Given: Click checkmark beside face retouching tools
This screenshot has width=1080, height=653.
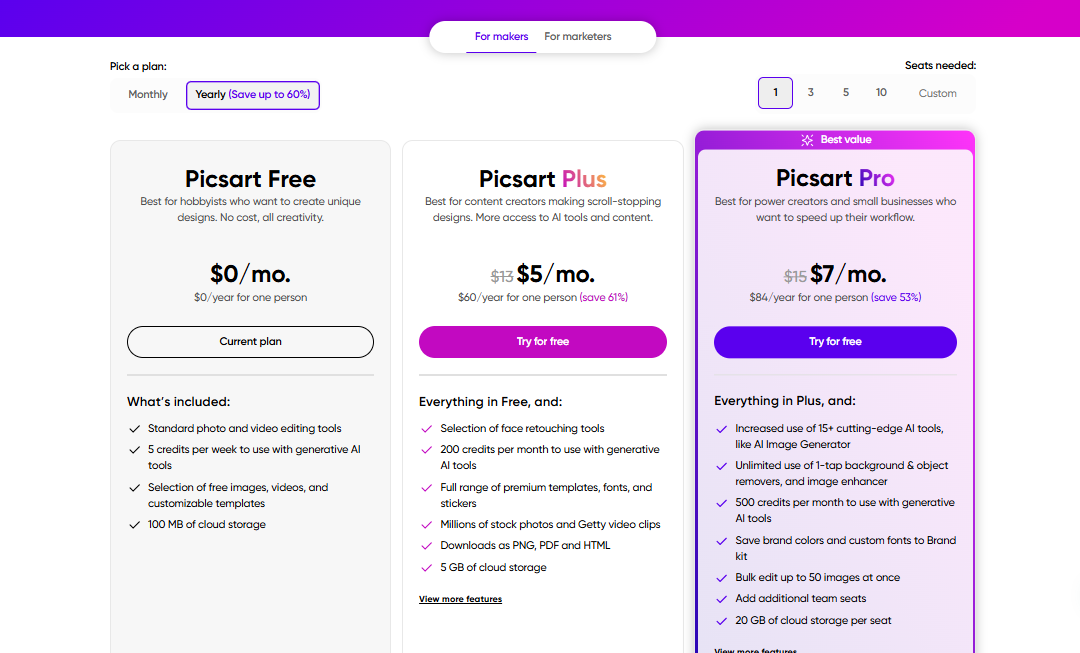Looking at the screenshot, I should tap(426, 429).
